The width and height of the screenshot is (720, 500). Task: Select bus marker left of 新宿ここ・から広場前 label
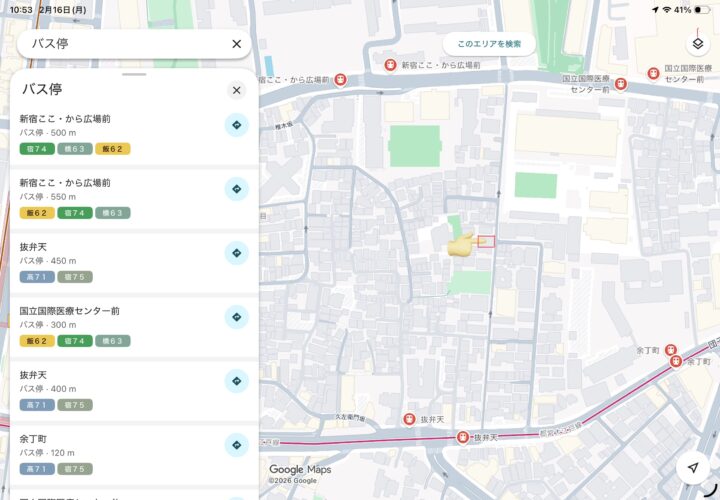(389, 66)
